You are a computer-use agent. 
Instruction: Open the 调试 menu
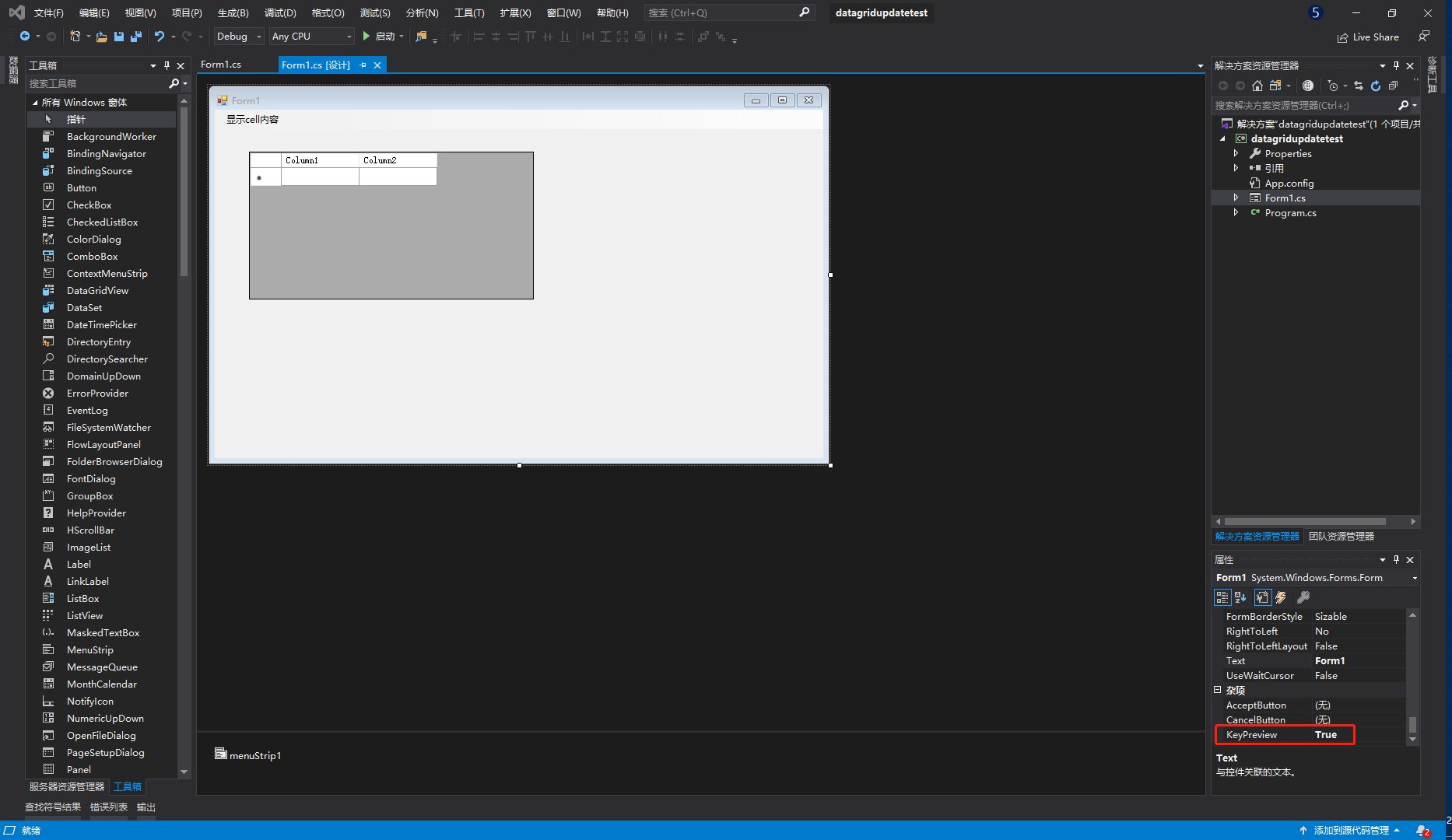(280, 12)
